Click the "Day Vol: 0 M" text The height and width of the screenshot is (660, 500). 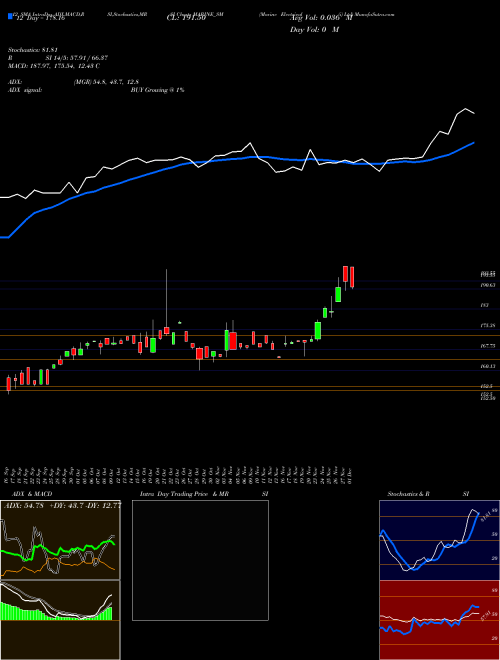(x=314, y=29)
